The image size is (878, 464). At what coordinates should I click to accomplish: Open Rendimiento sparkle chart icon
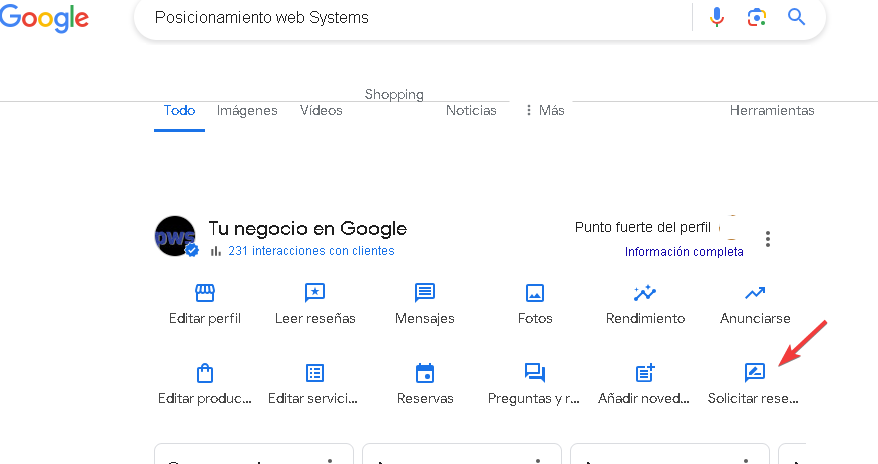[x=645, y=292]
